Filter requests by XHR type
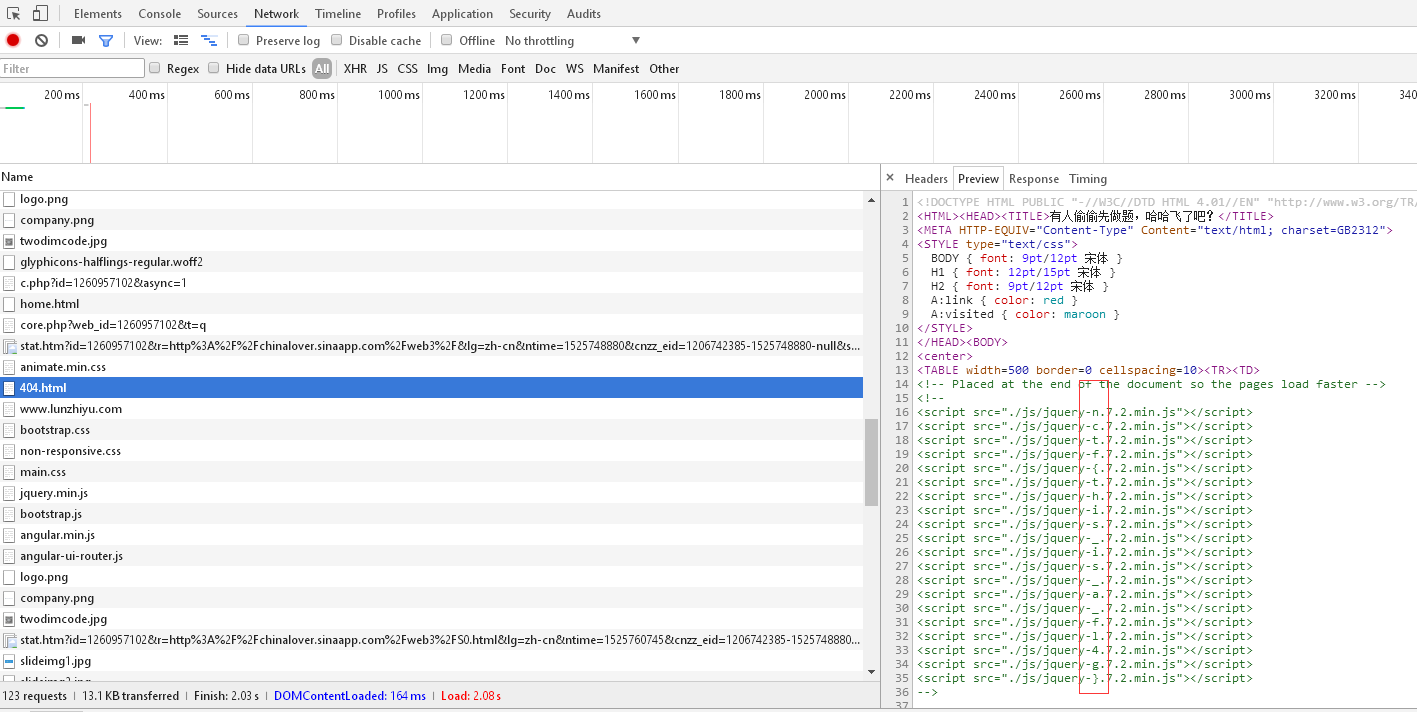The width and height of the screenshot is (1417, 712). pyautogui.click(x=355, y=68)
